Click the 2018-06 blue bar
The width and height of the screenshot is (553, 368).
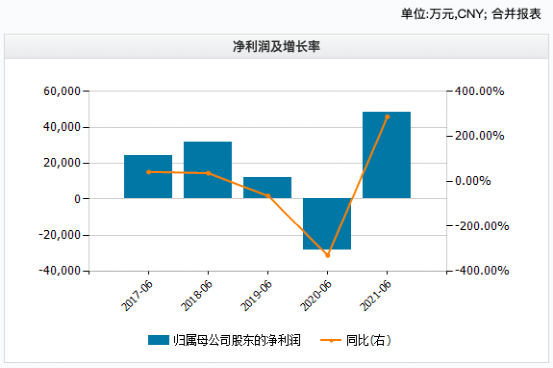point(208,170)
